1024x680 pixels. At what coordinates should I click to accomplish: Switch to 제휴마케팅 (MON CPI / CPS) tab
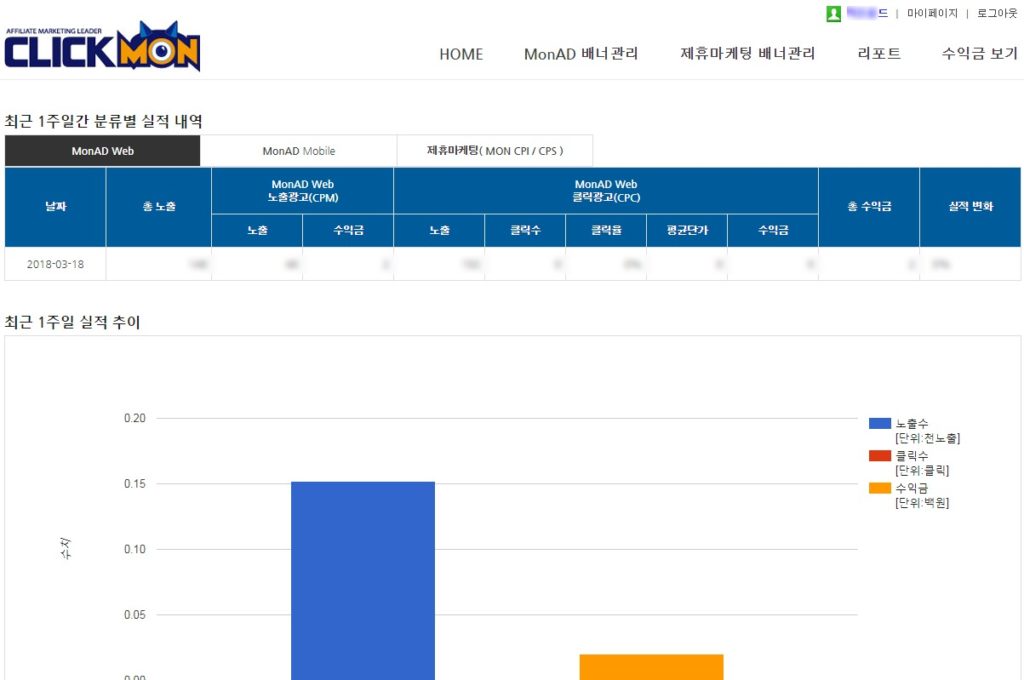tap(495, 151)
